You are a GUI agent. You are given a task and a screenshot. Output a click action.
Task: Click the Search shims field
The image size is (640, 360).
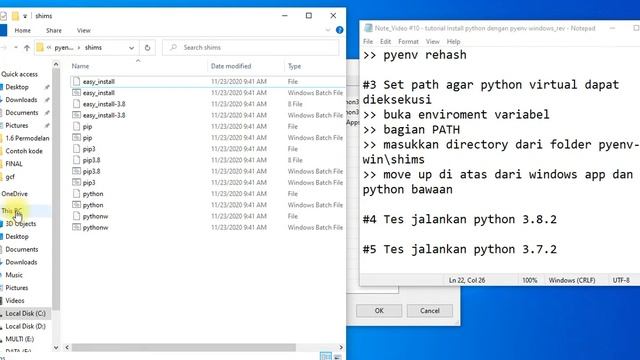[251, 48]
